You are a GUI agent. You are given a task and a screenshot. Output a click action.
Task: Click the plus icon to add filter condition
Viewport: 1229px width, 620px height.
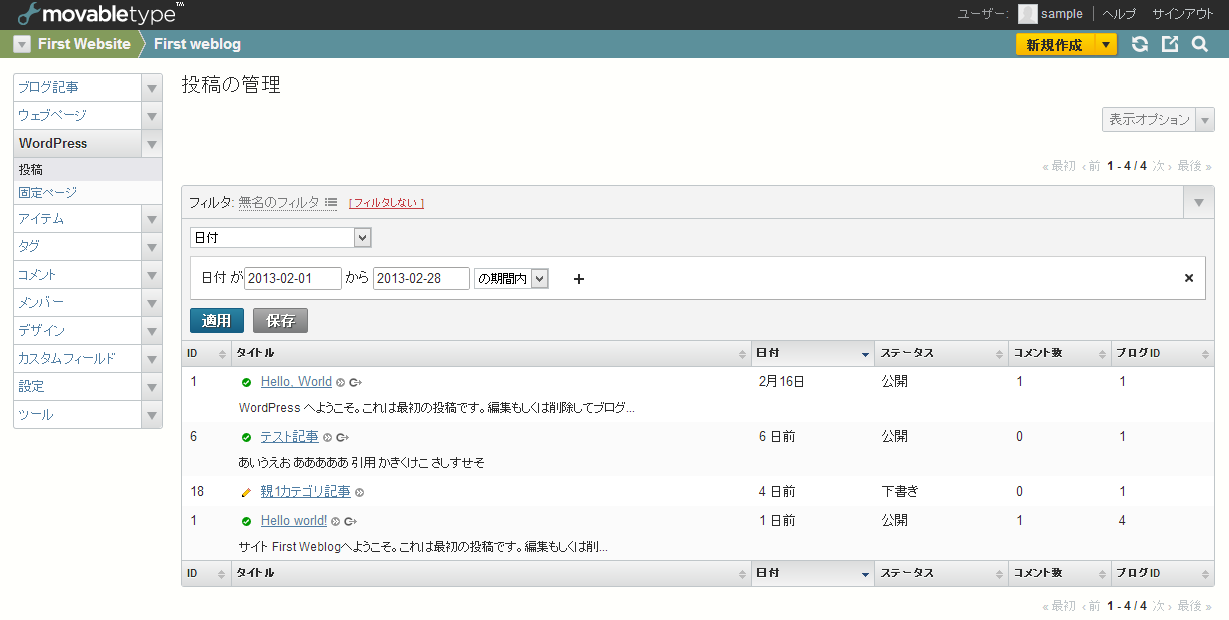pyautogui.click(x=578, y=279)
